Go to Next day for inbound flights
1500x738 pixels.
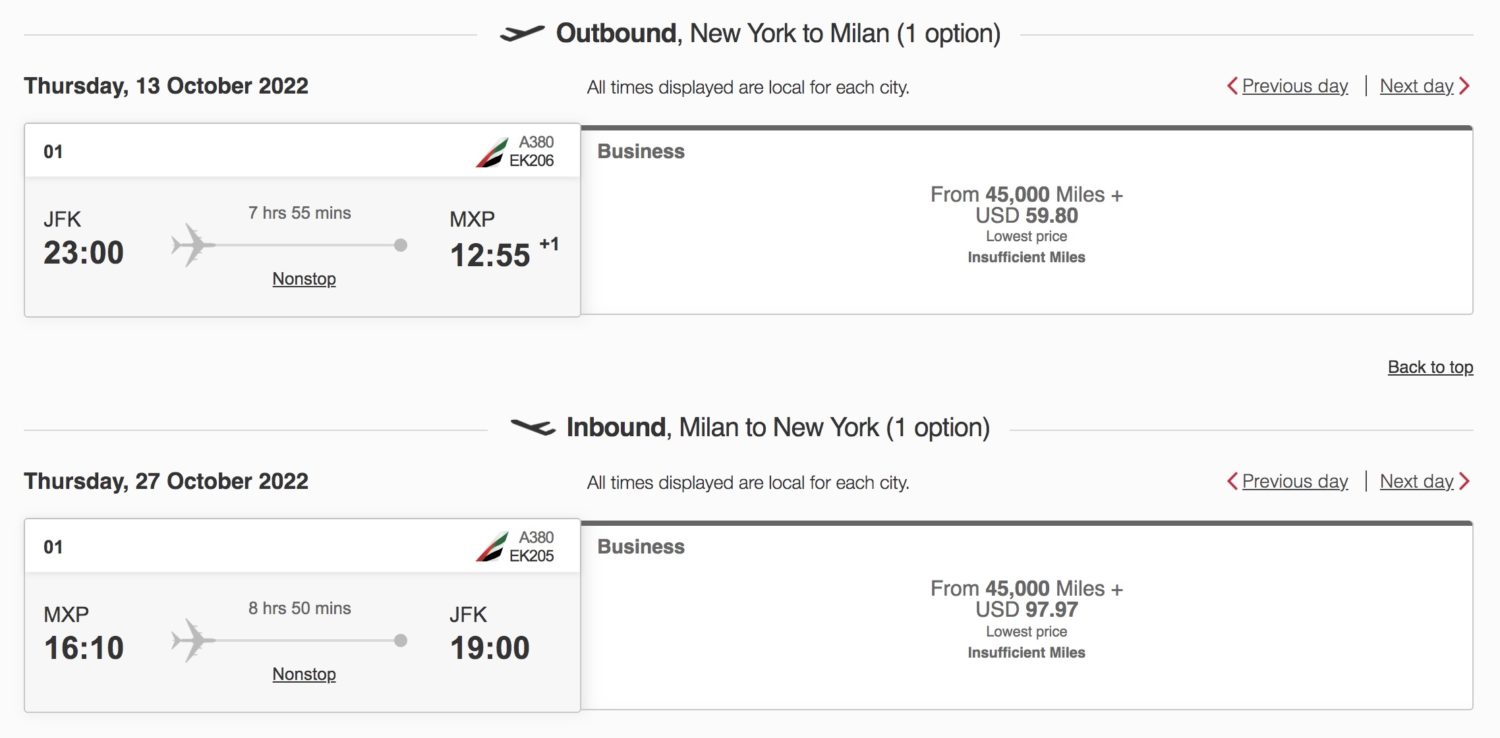1416,481
